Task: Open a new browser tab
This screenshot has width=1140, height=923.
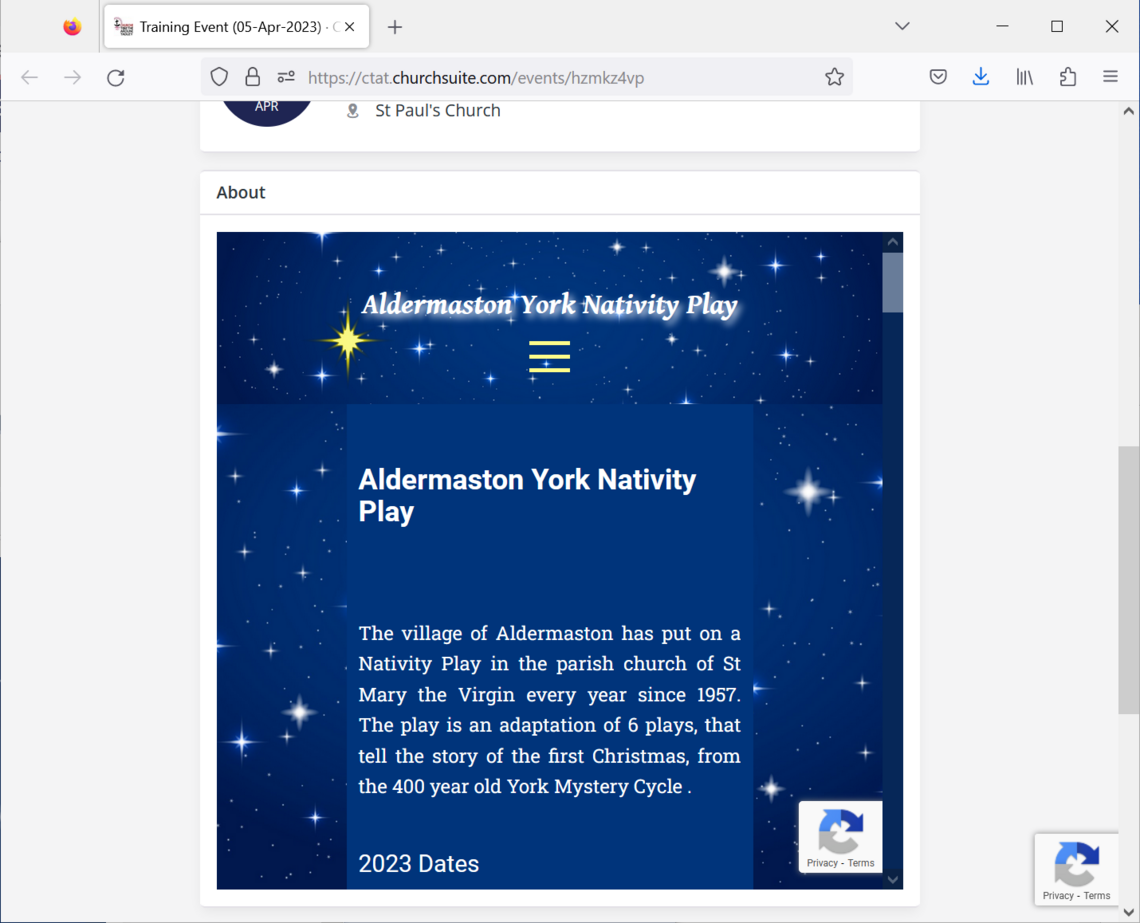Action: 395,27
